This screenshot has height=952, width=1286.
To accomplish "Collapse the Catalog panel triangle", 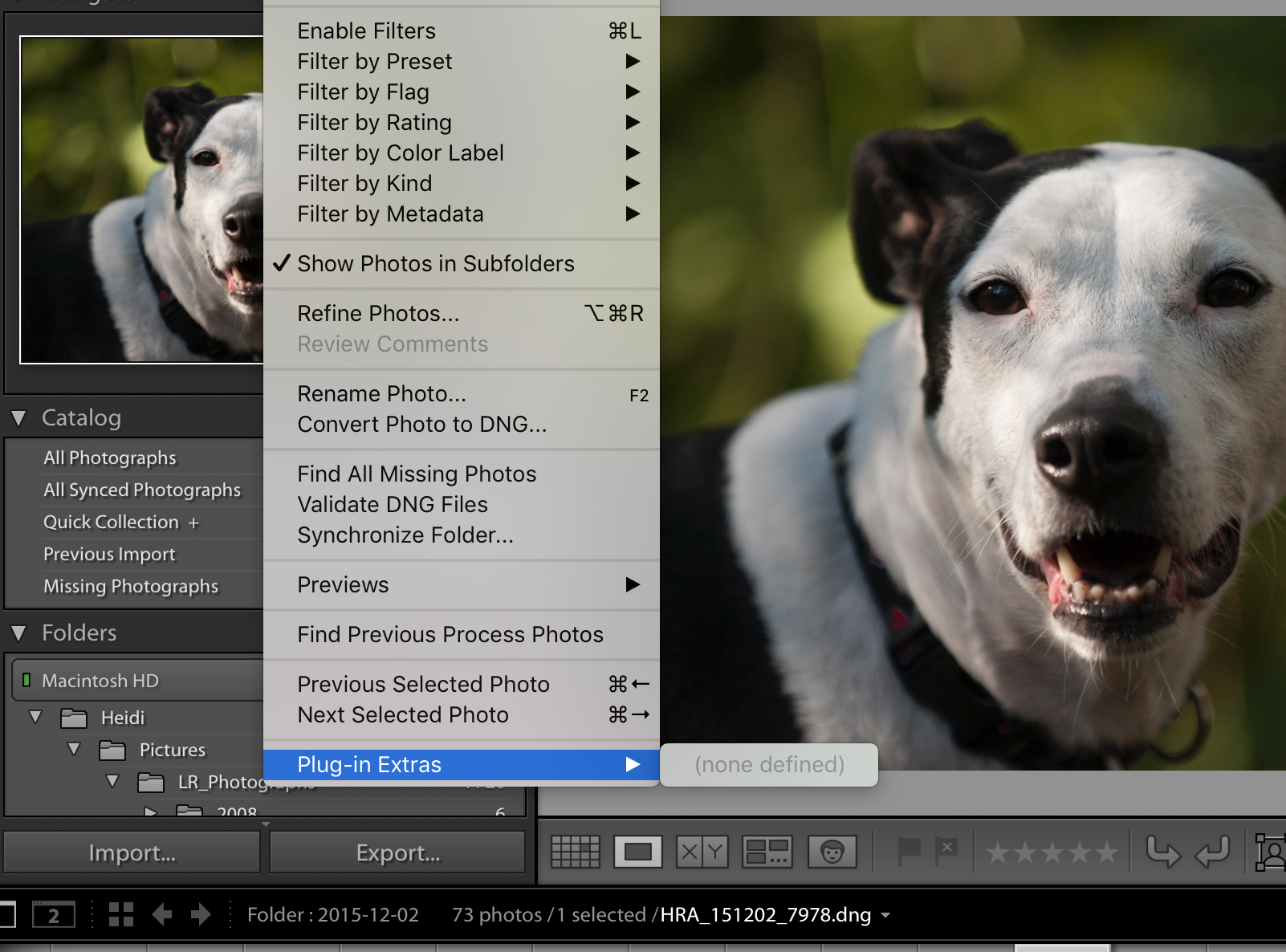I will (x=19, y=418).
